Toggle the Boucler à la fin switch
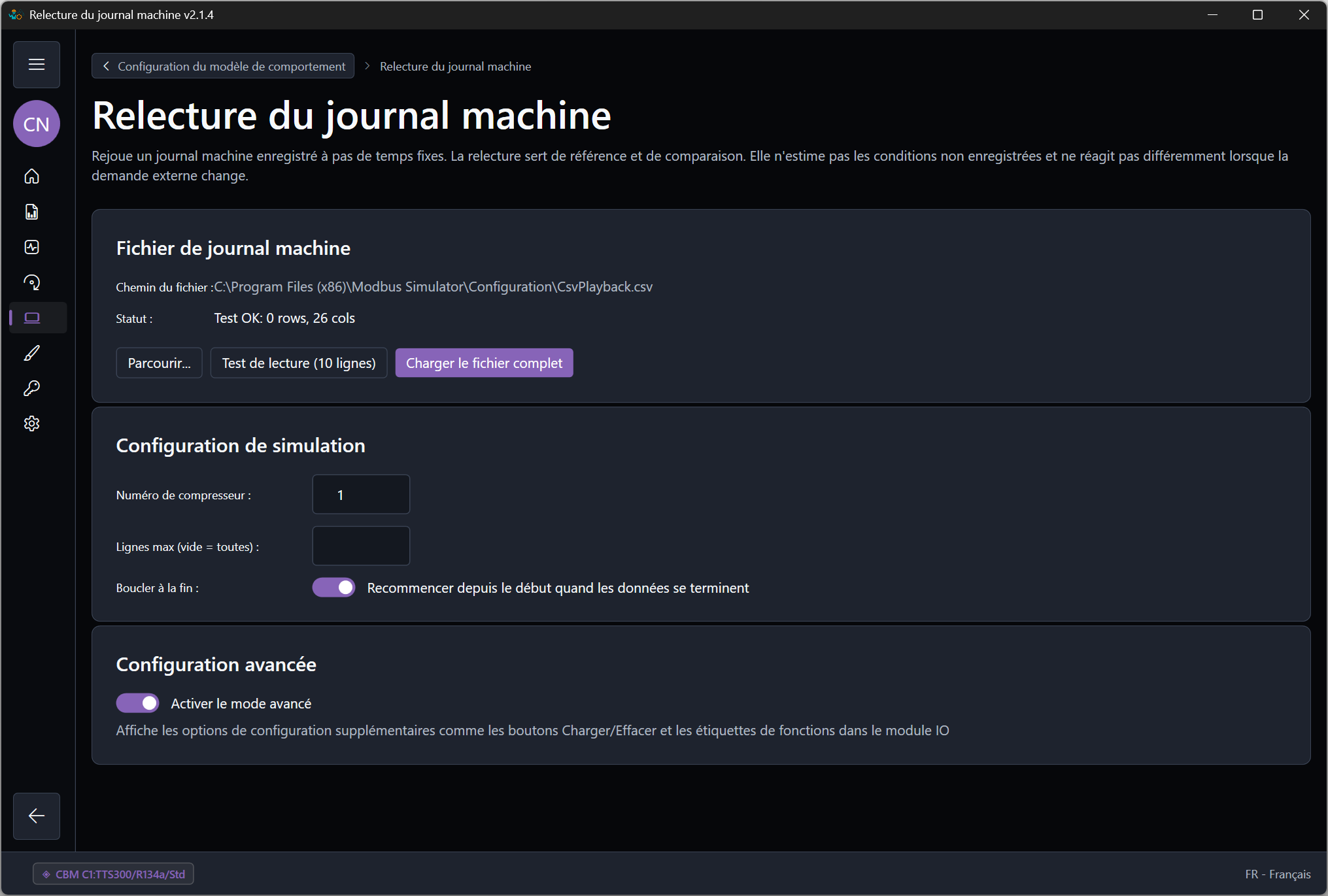1328x896 pixels. pos(333,588)
